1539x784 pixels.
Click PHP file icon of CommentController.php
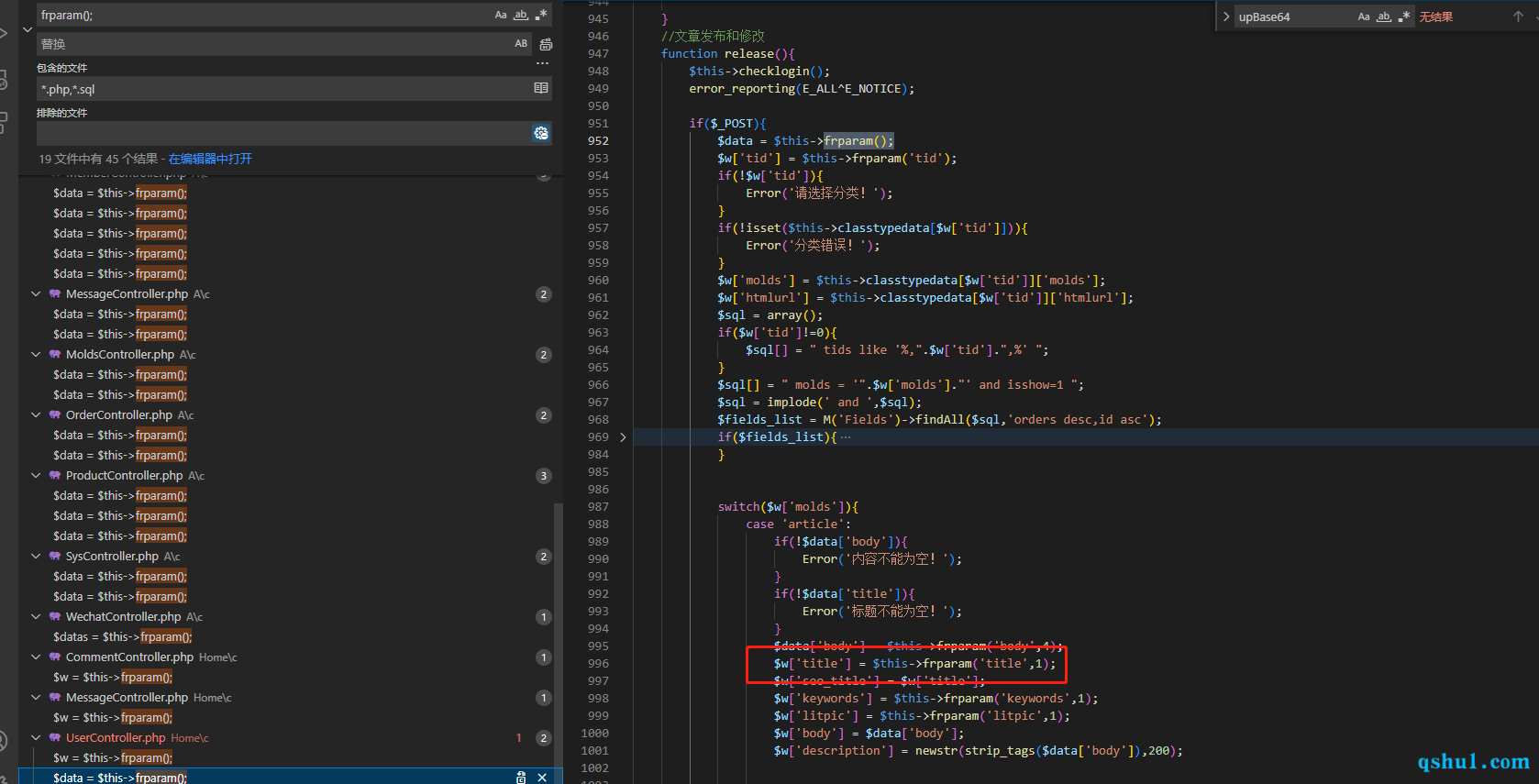coord(55,657)
